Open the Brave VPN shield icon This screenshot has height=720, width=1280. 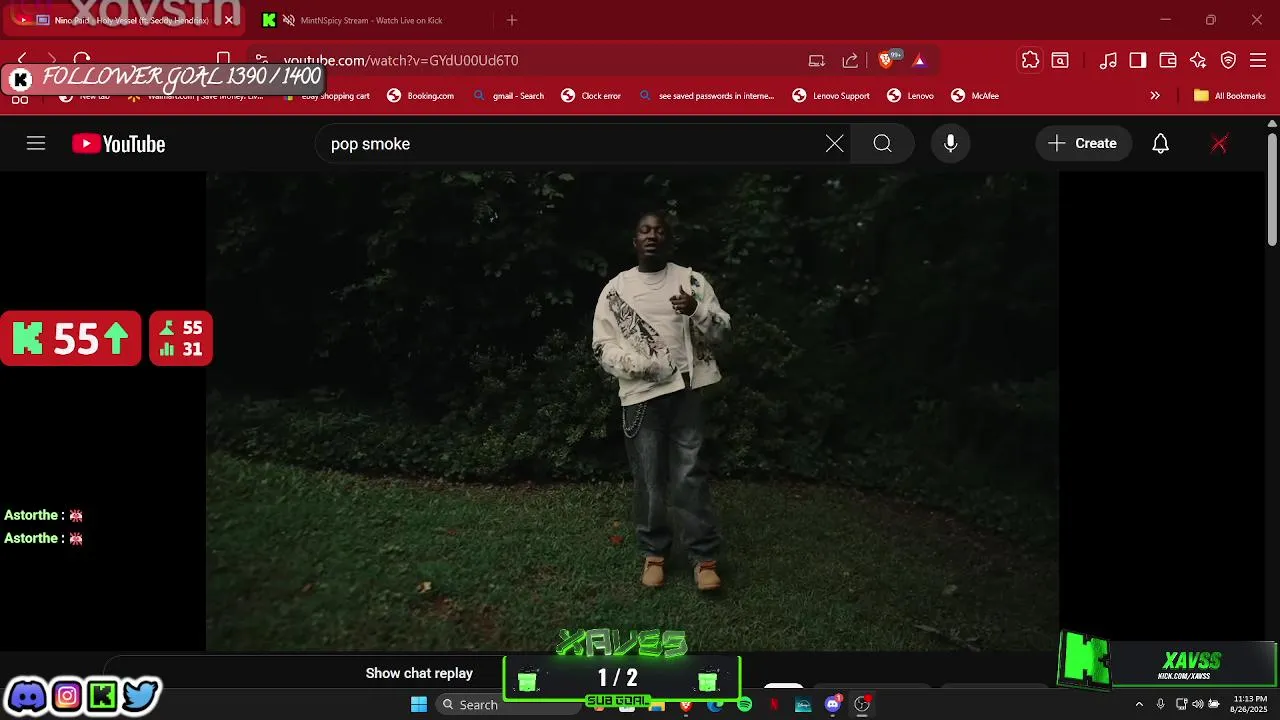(x=1228, y=60)
